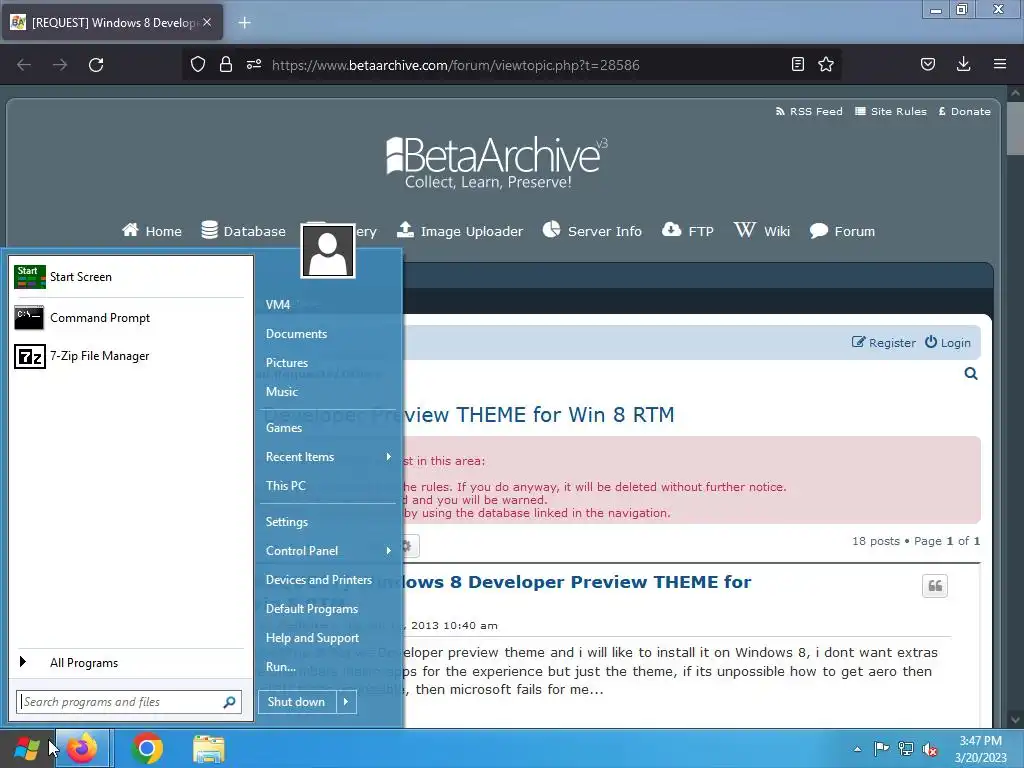Open site permissions icon in address bar
The width and height of the screenshot is (1024, 768).
[253, 64]
